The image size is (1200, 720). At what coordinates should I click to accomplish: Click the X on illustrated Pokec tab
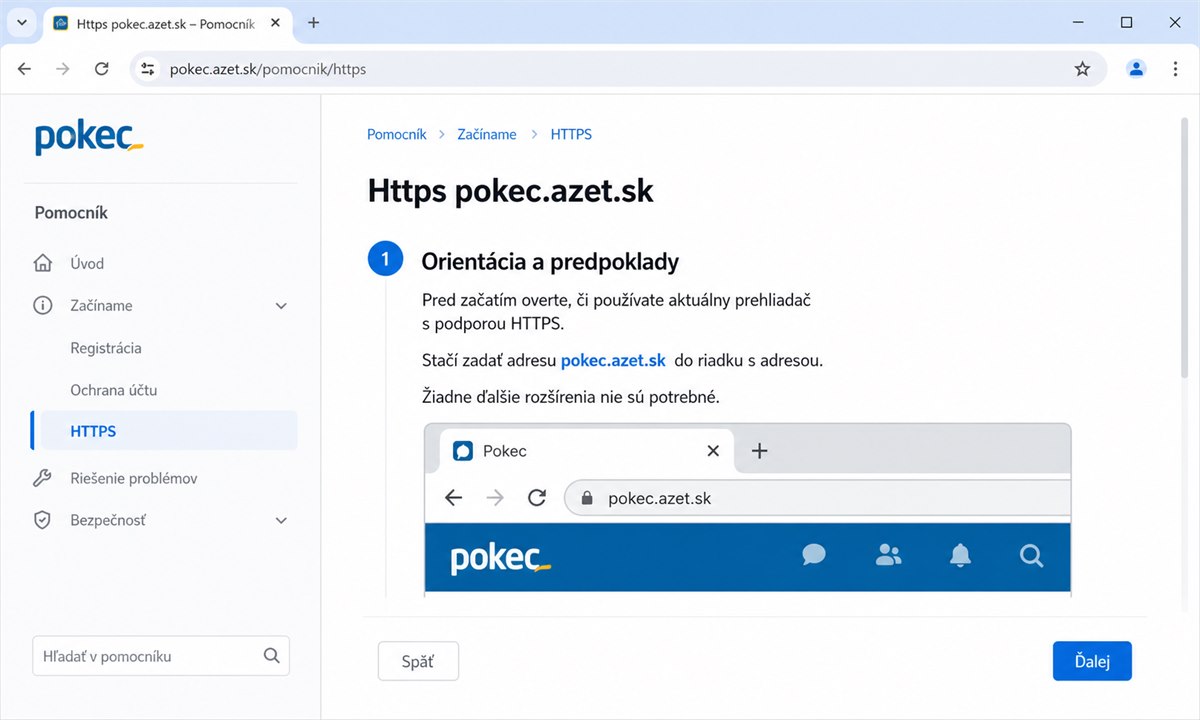point(713,451)
